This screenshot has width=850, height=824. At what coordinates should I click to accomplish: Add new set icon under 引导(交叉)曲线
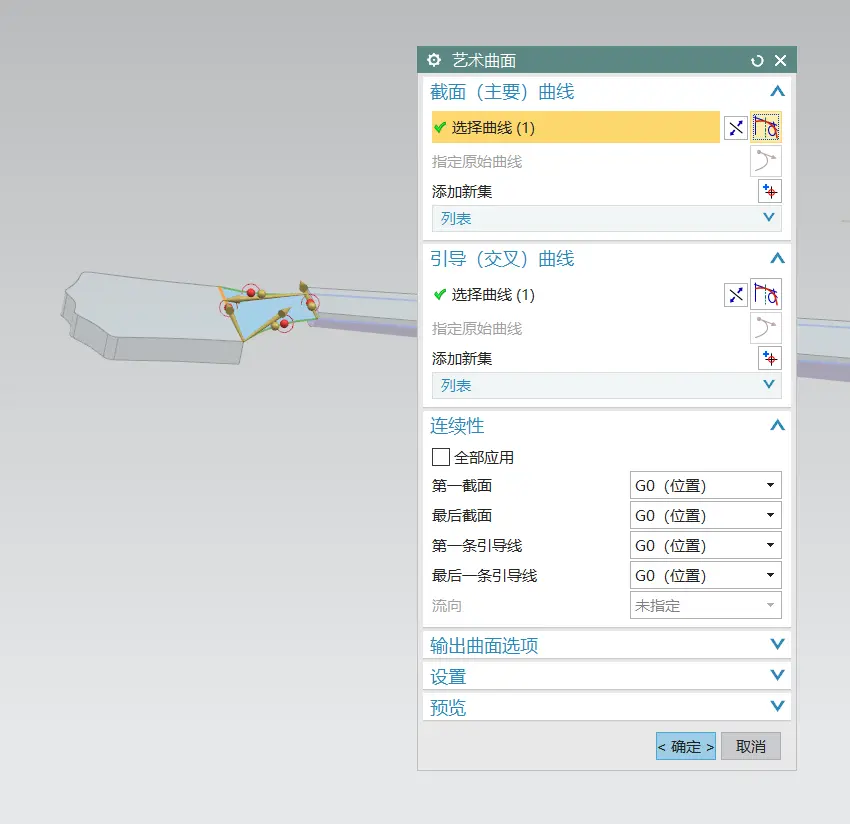pyautogui.click(x=770, y=358)
